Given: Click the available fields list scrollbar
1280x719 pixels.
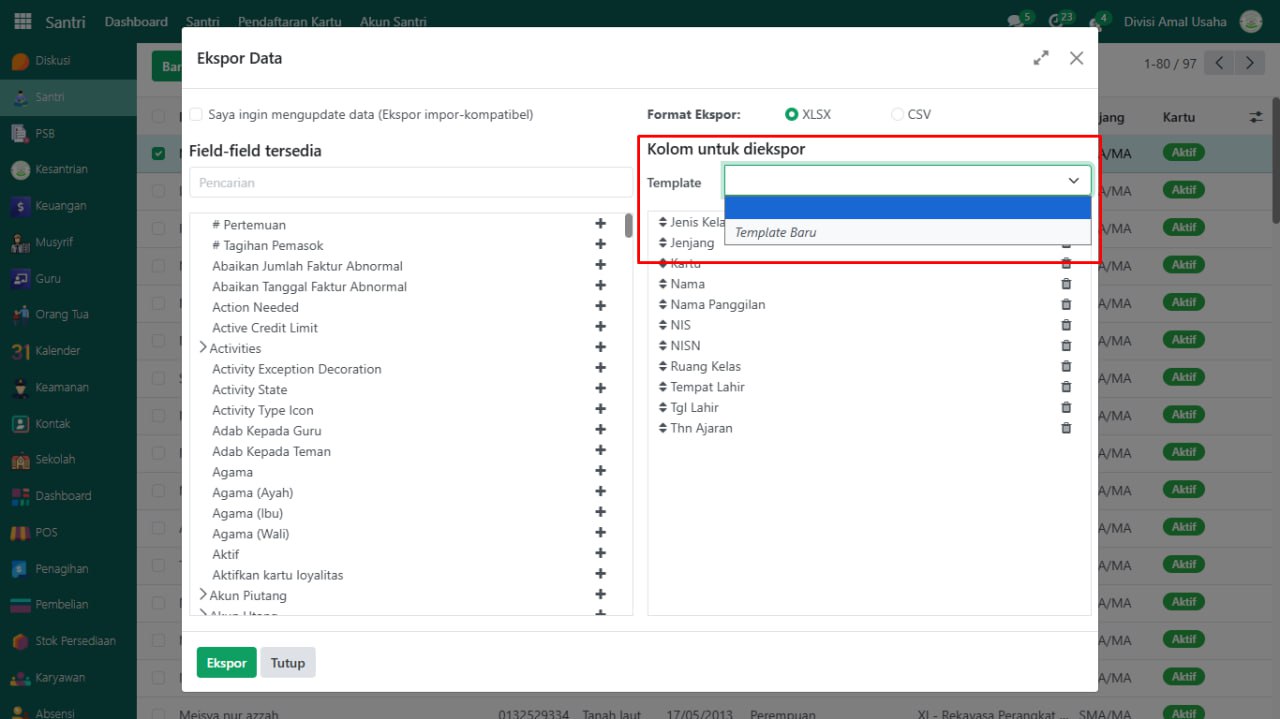Looking at the screenshot, I should click(x=628, y=226).
